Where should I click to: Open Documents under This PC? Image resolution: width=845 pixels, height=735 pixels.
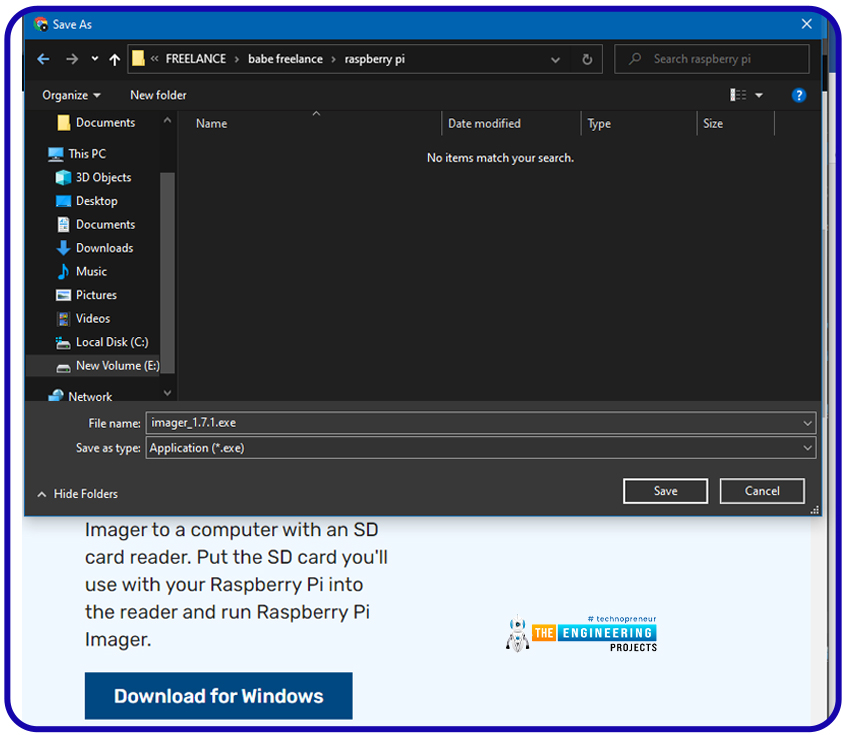(105, 225)
